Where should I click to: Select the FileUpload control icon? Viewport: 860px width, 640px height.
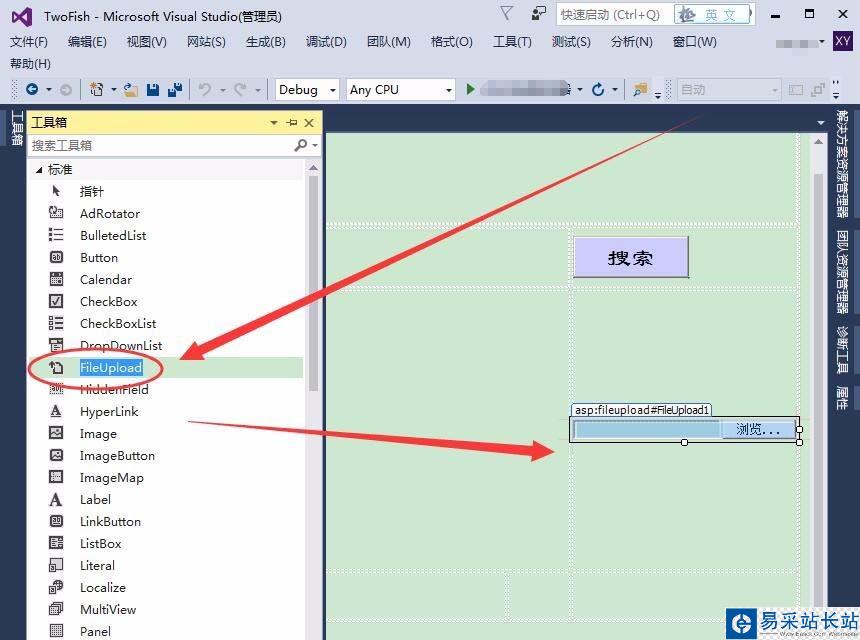[x=56, y=367]
